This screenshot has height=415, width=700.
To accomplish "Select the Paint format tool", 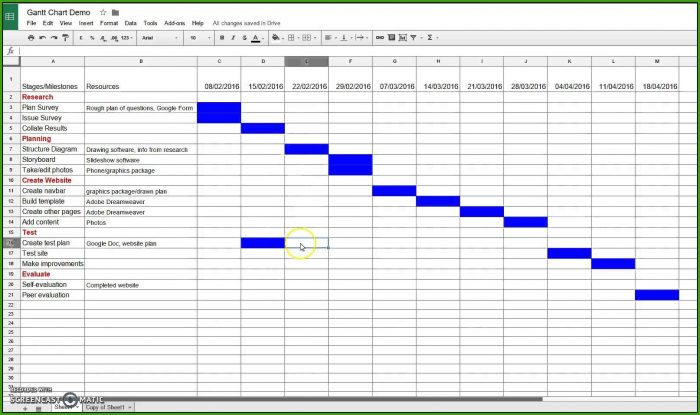I will point(66,38).
